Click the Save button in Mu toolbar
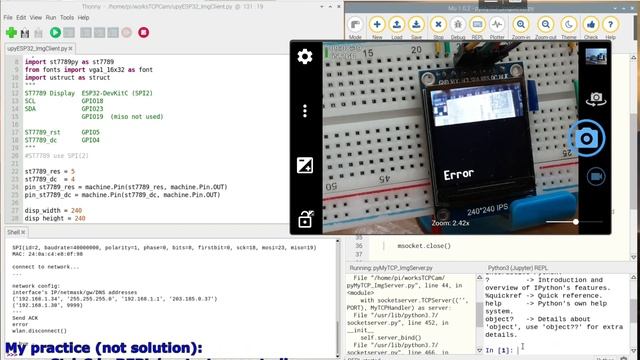The height and width of the screenshot is (360, 640). point(416,28)
